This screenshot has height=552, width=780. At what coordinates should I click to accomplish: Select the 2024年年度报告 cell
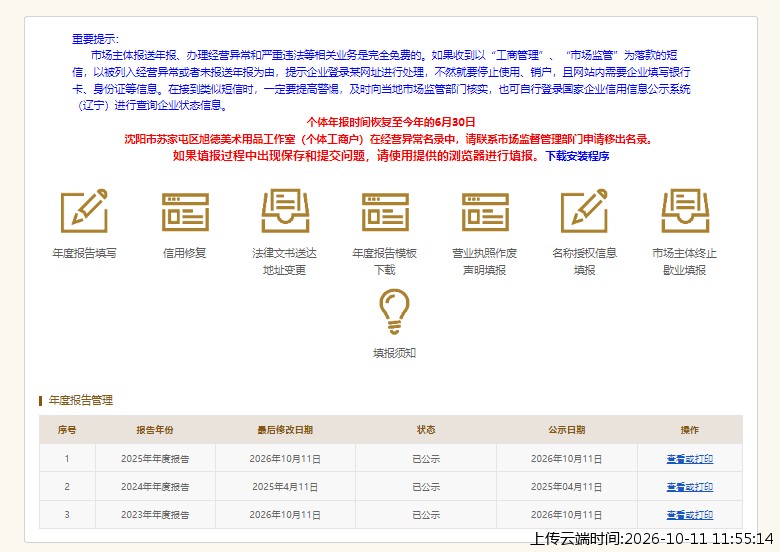tap(155, 486)
